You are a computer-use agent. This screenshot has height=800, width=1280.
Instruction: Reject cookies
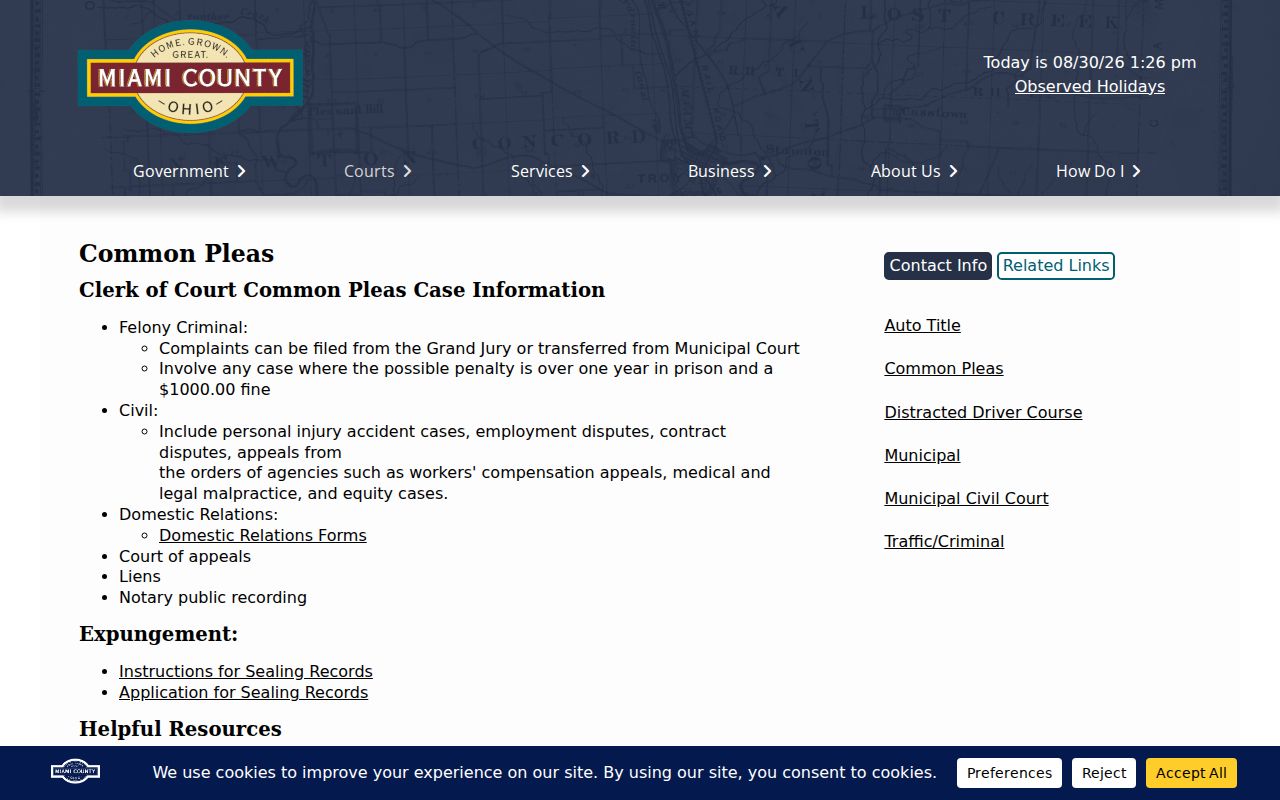pos(1104,773)
